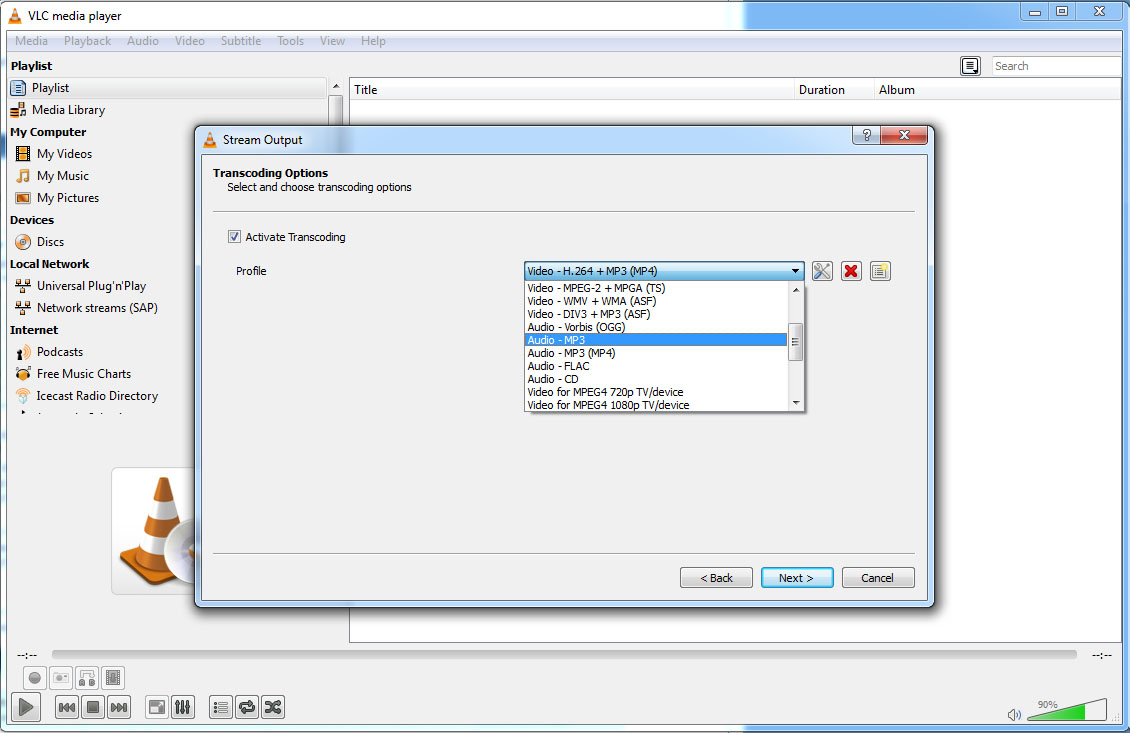The height and width of the screenshot is (733, 1130).
Task: Click the Play button
Action: (26, 707)
